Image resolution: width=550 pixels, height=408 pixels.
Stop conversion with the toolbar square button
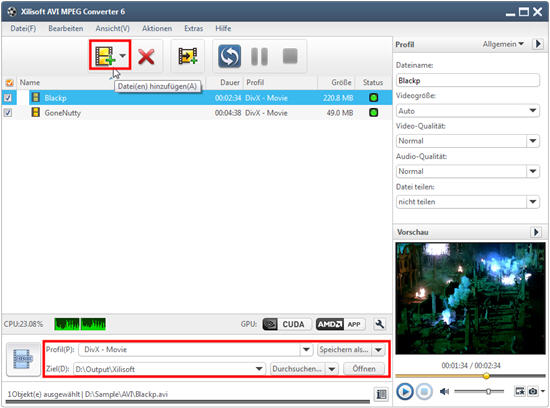pyautogui.click(x=290, y=56)
